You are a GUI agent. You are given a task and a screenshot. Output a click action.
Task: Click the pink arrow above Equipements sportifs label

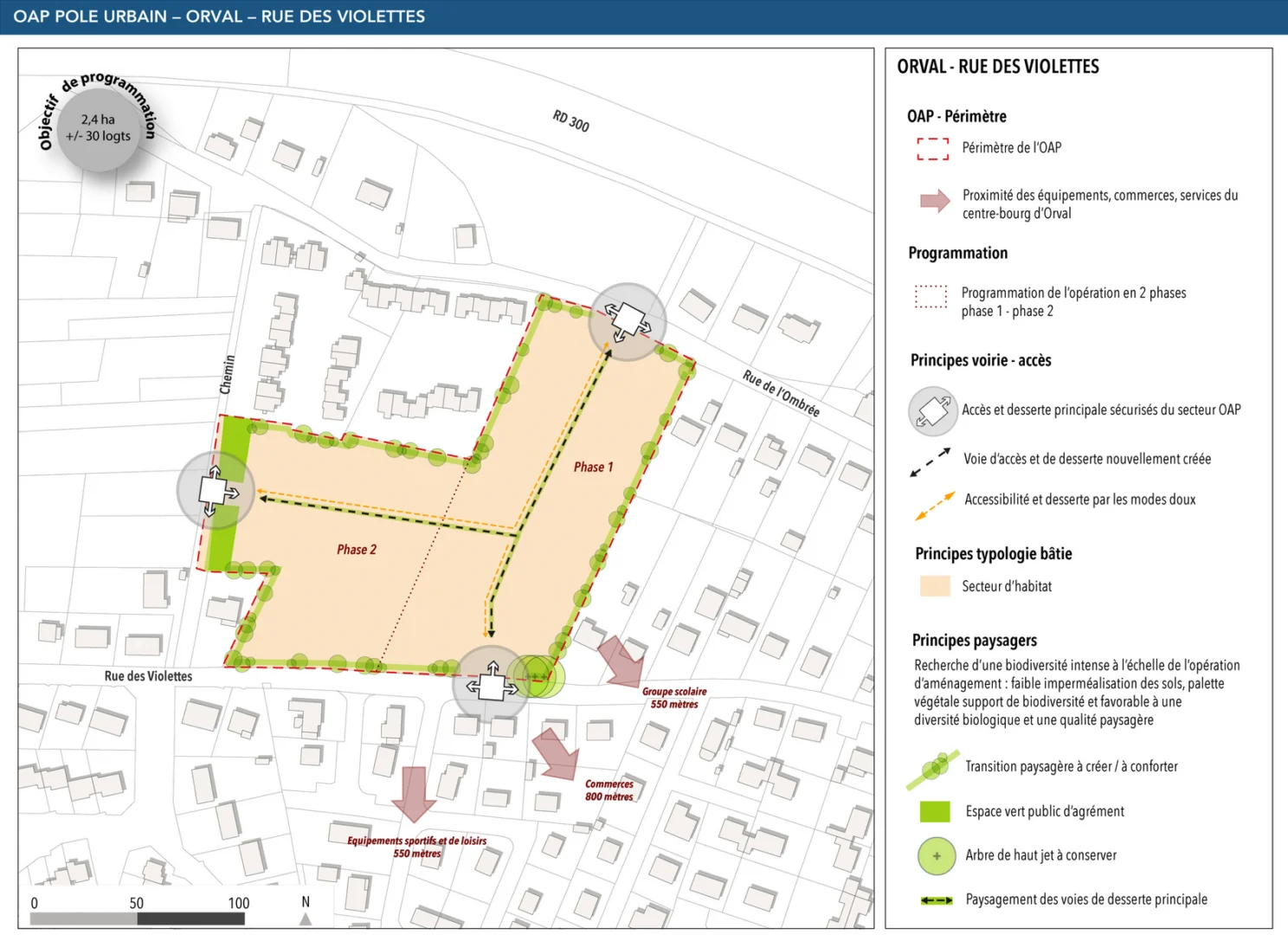click(415, 794)
